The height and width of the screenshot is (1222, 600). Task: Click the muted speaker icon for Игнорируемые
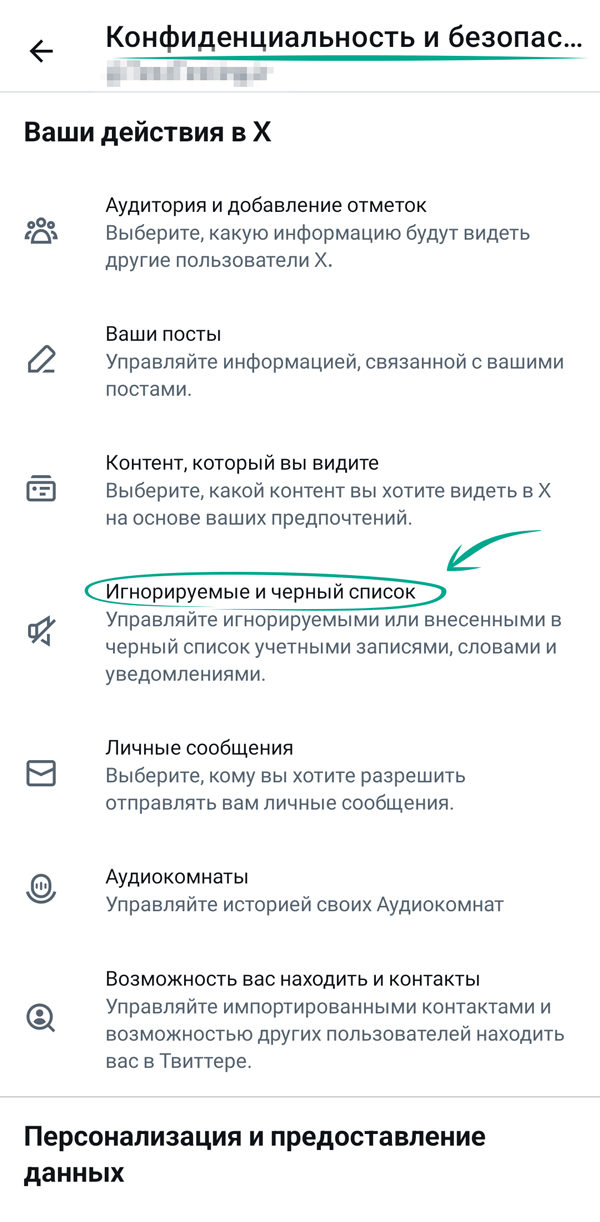pyautogui.click(x=41, y=631)
